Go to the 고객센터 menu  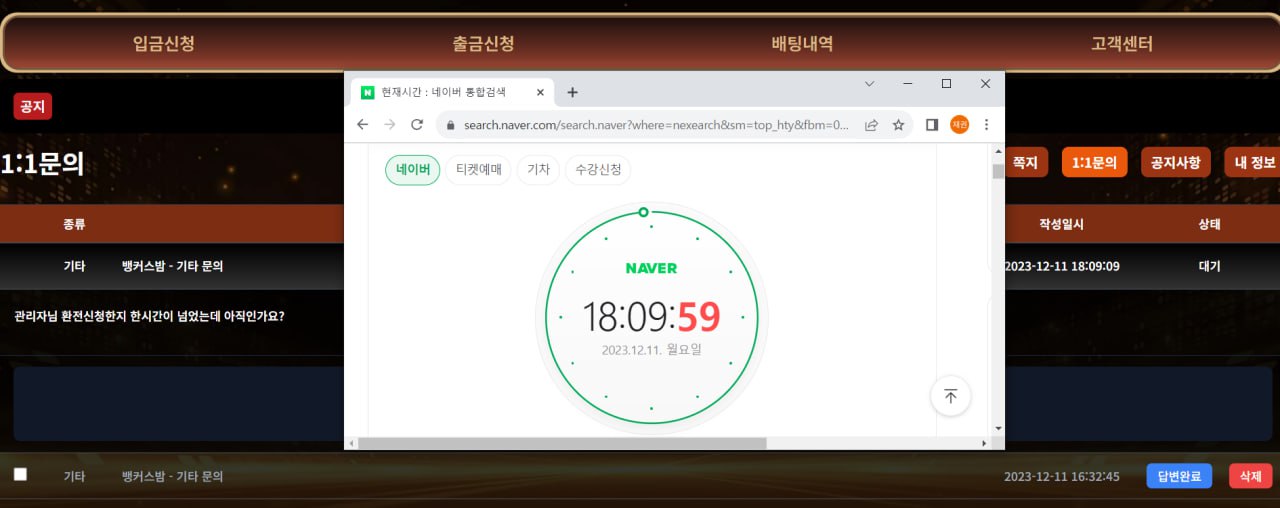coord(1121,44)
